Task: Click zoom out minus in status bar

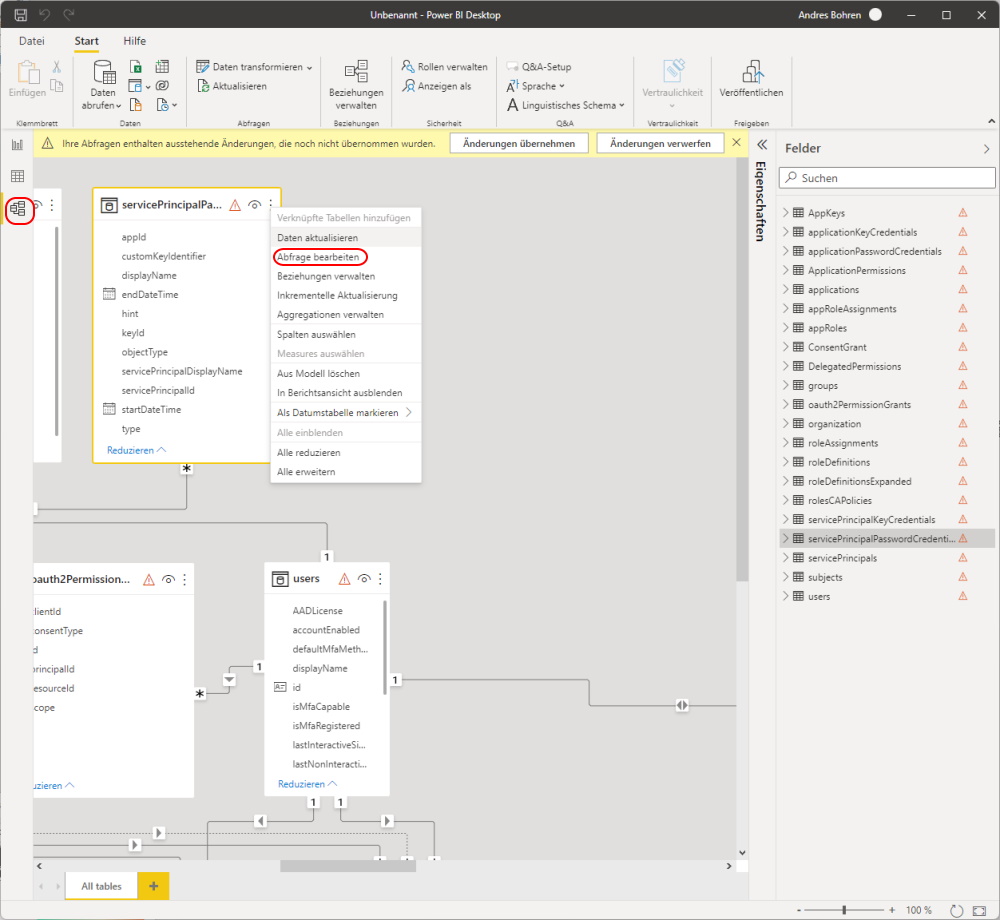Action: (798, 910)
